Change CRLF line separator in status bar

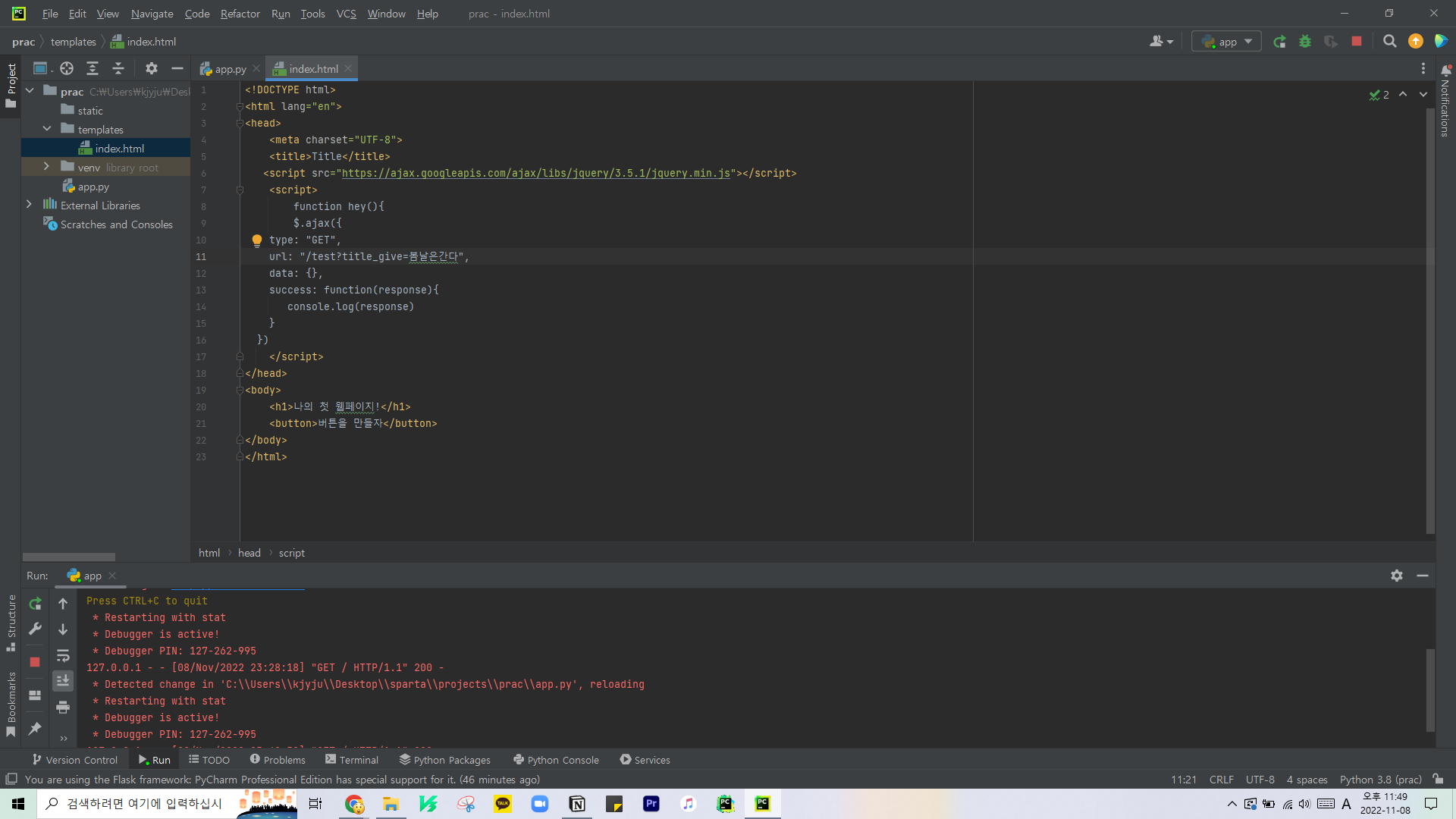pyautogui.click(x=1221, y=780)
